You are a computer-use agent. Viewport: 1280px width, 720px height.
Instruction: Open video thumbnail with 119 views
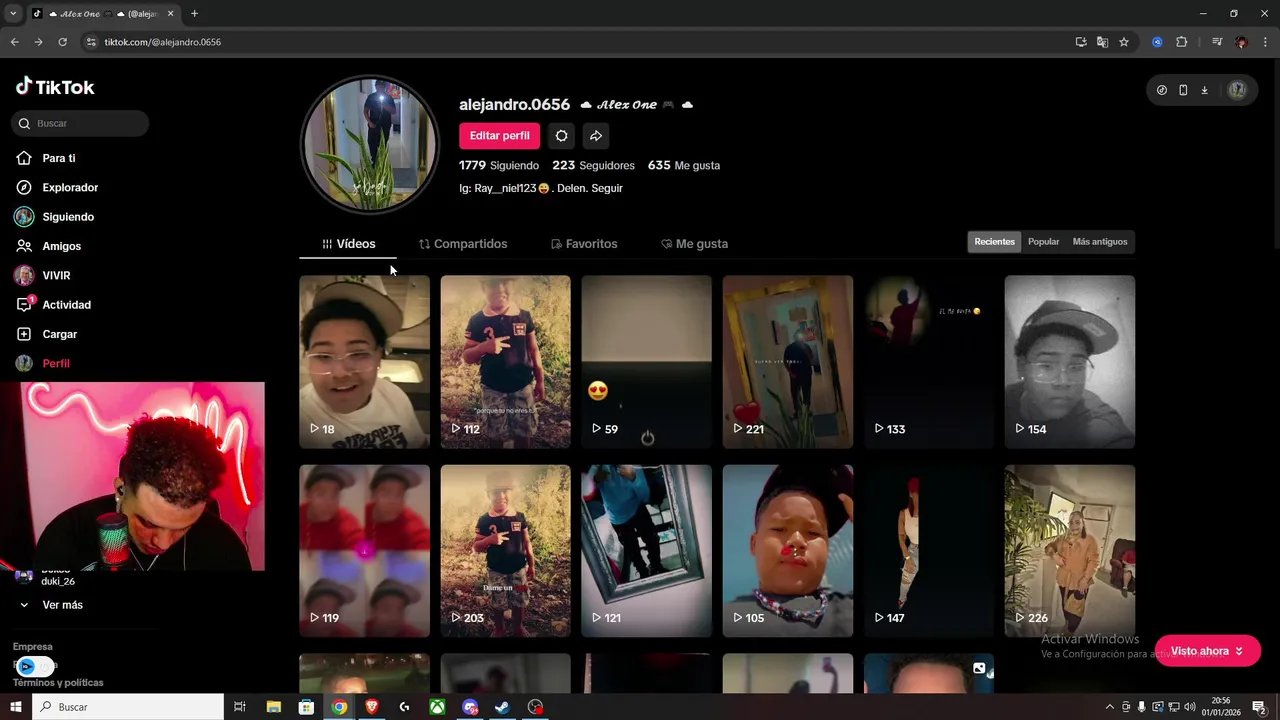(x=364, y=551)
